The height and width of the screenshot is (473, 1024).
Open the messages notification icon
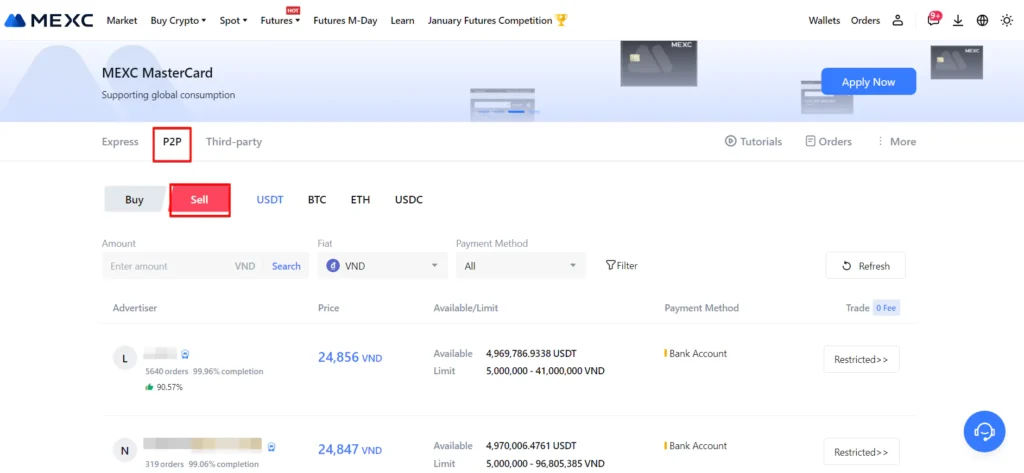(x=932, y=20)
